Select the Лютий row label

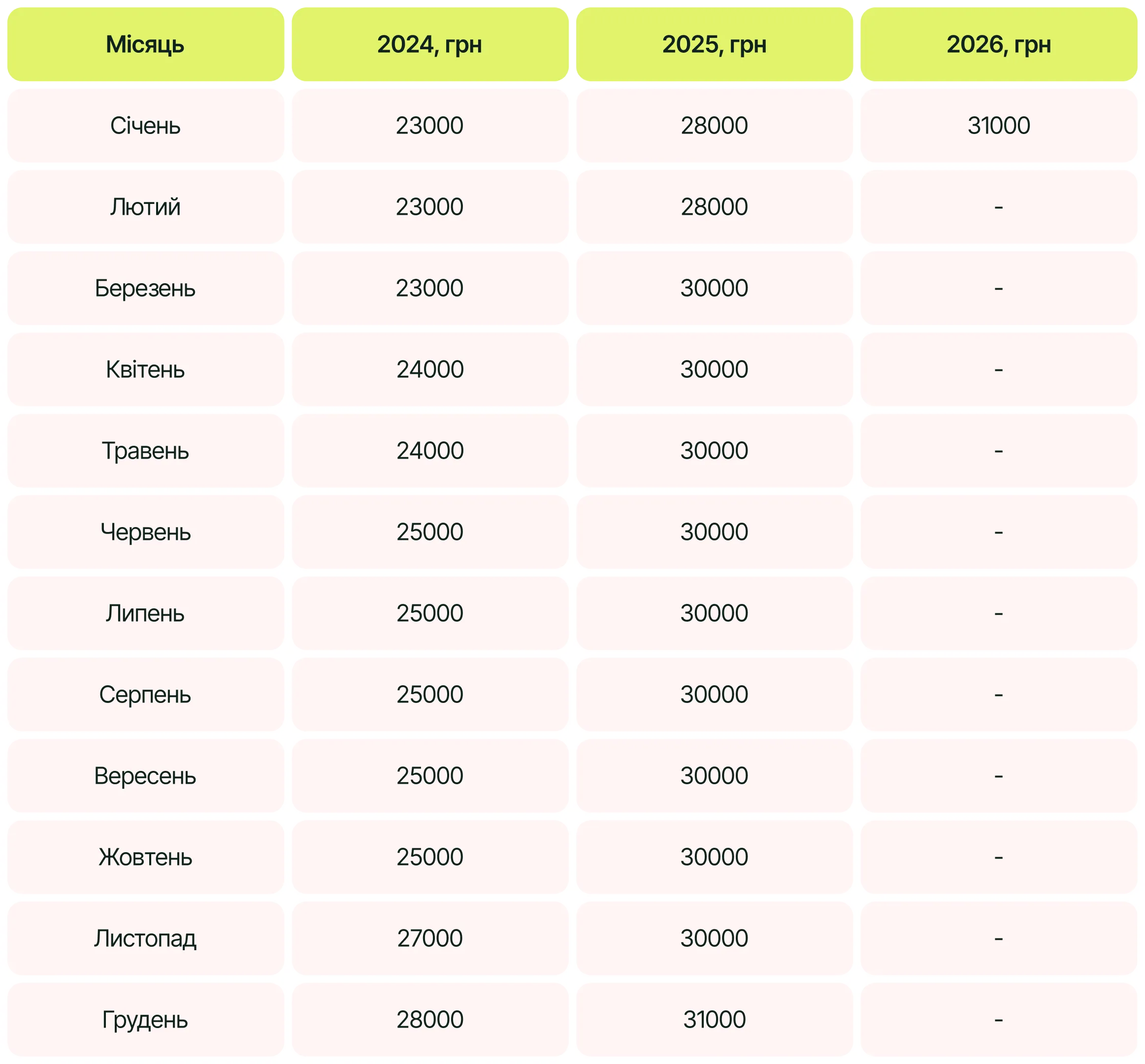145,207
